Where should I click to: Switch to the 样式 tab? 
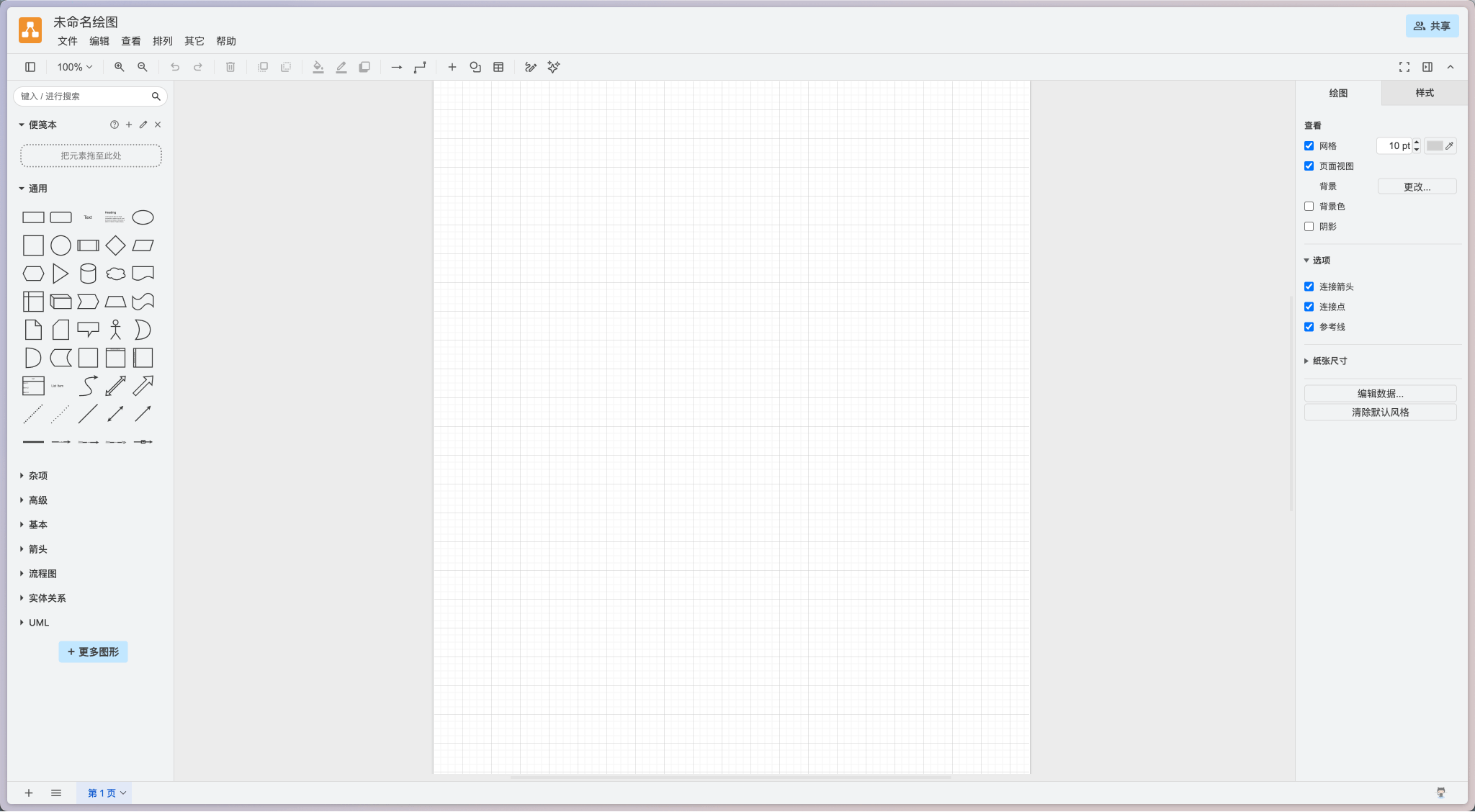point(1424,93)
